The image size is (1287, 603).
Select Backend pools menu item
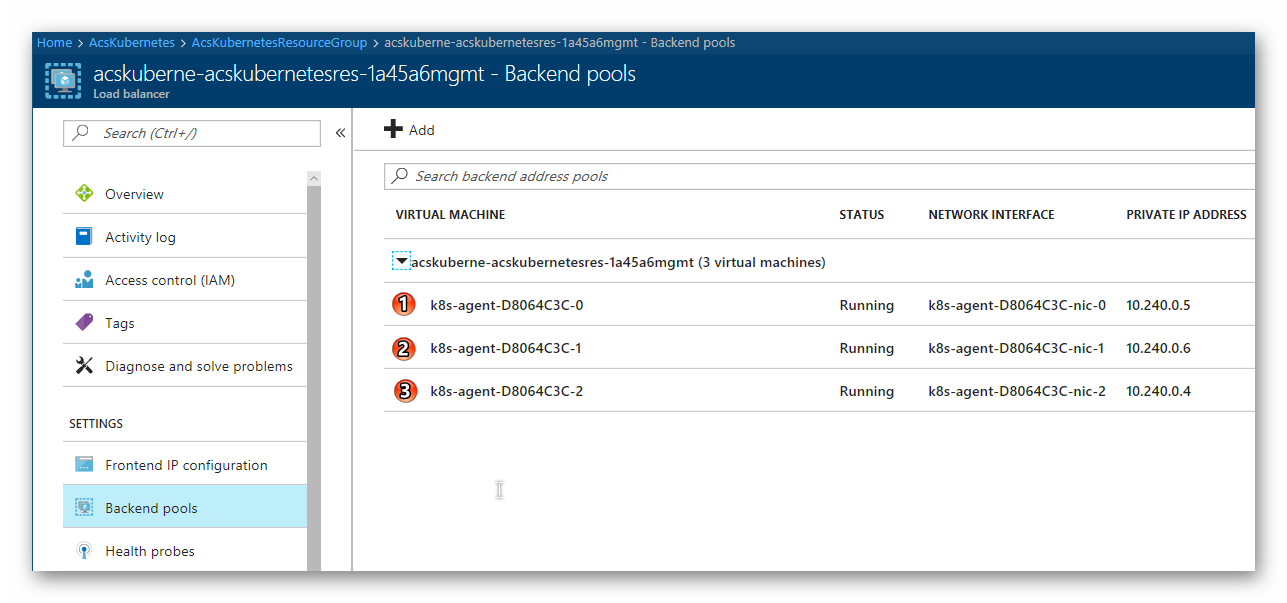185,508
